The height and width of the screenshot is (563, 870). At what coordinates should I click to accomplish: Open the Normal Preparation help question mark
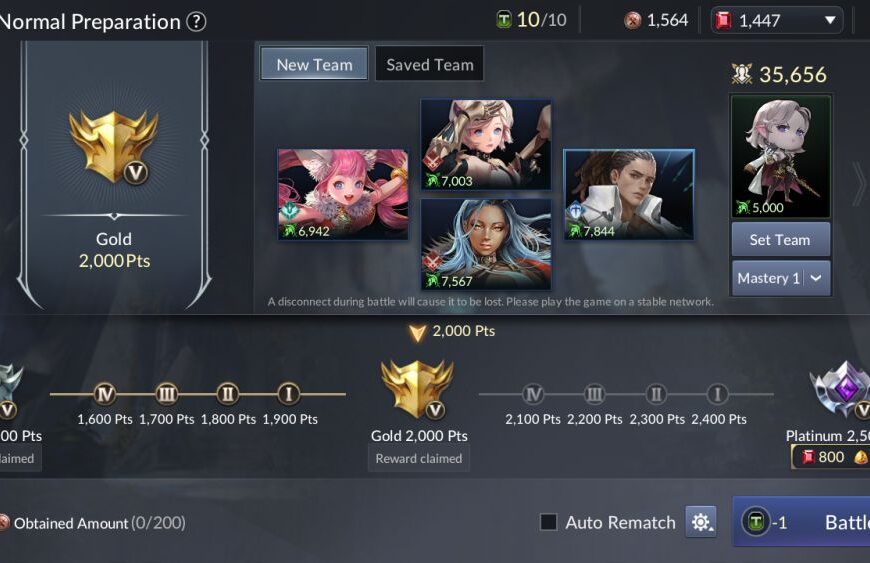(196, 22)
